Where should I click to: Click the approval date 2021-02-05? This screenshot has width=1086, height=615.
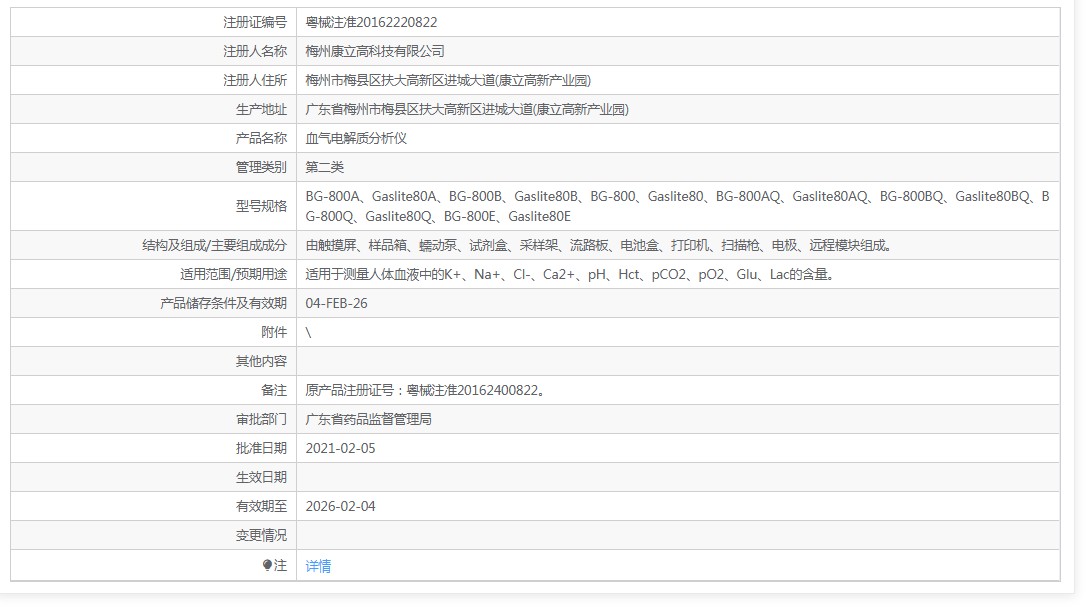[x=340, y=449]
